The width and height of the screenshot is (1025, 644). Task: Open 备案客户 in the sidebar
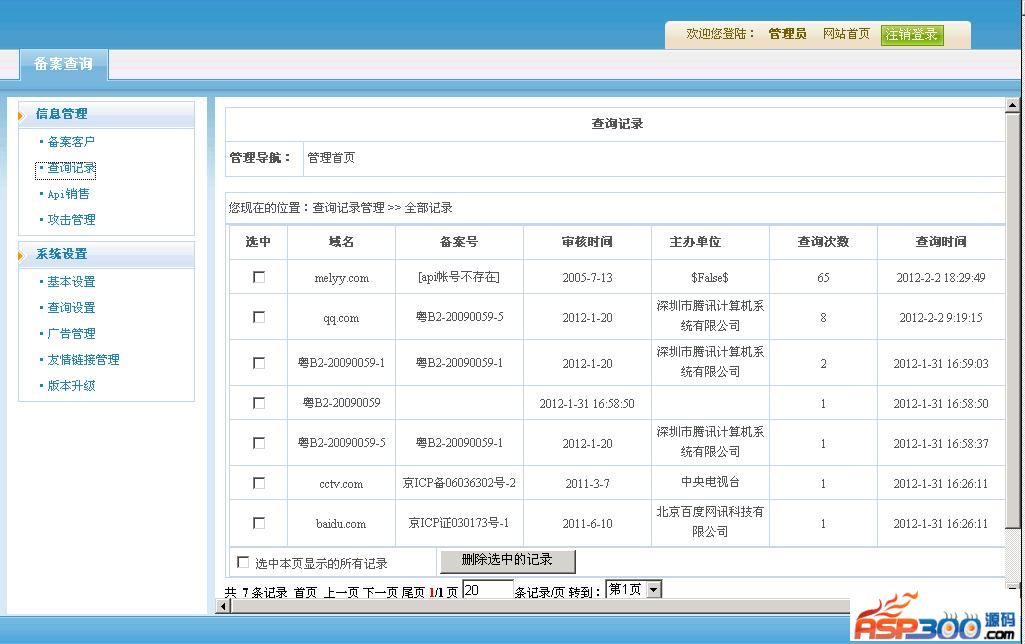[x=71, y=142]
